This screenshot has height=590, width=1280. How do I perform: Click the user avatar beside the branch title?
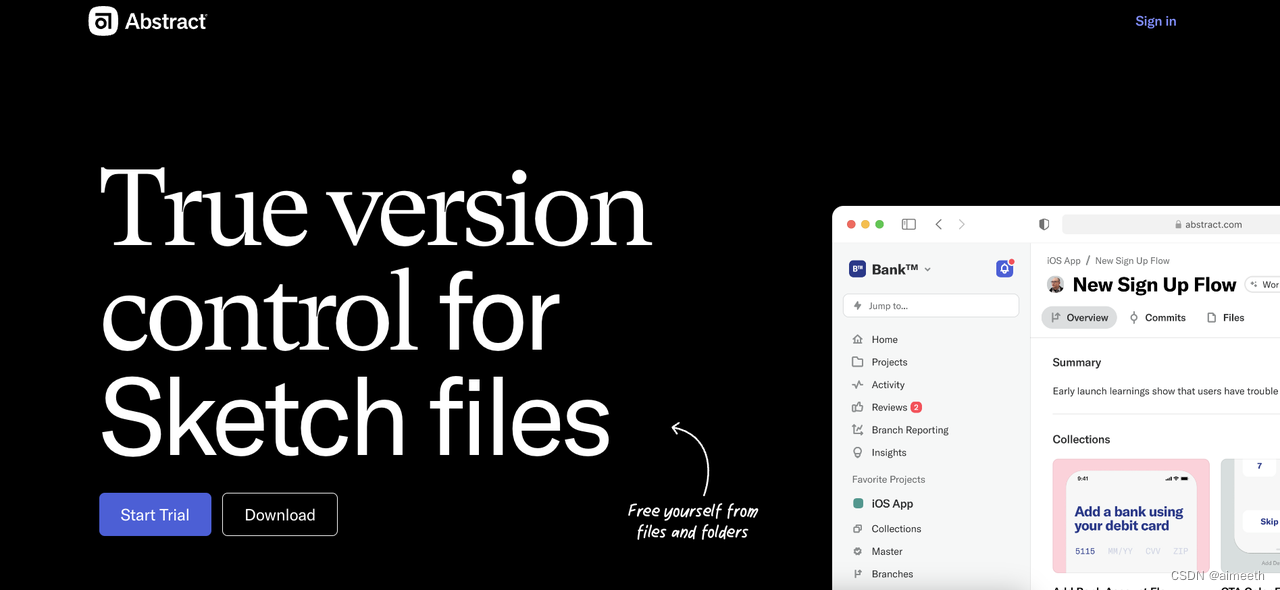[1055, 285]
